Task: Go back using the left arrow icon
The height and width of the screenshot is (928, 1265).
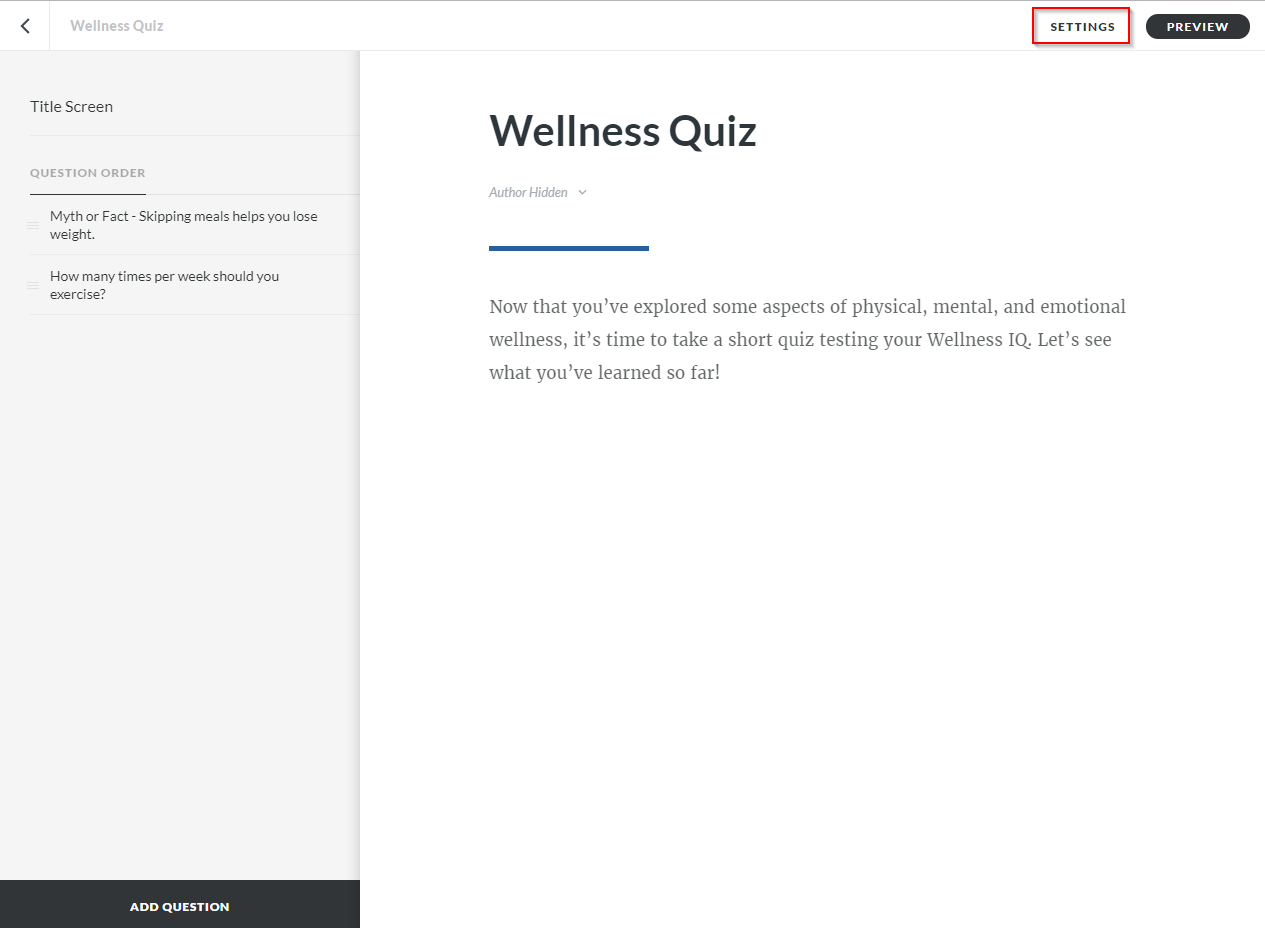Action: pyautogui.click(x=25, y=26)
